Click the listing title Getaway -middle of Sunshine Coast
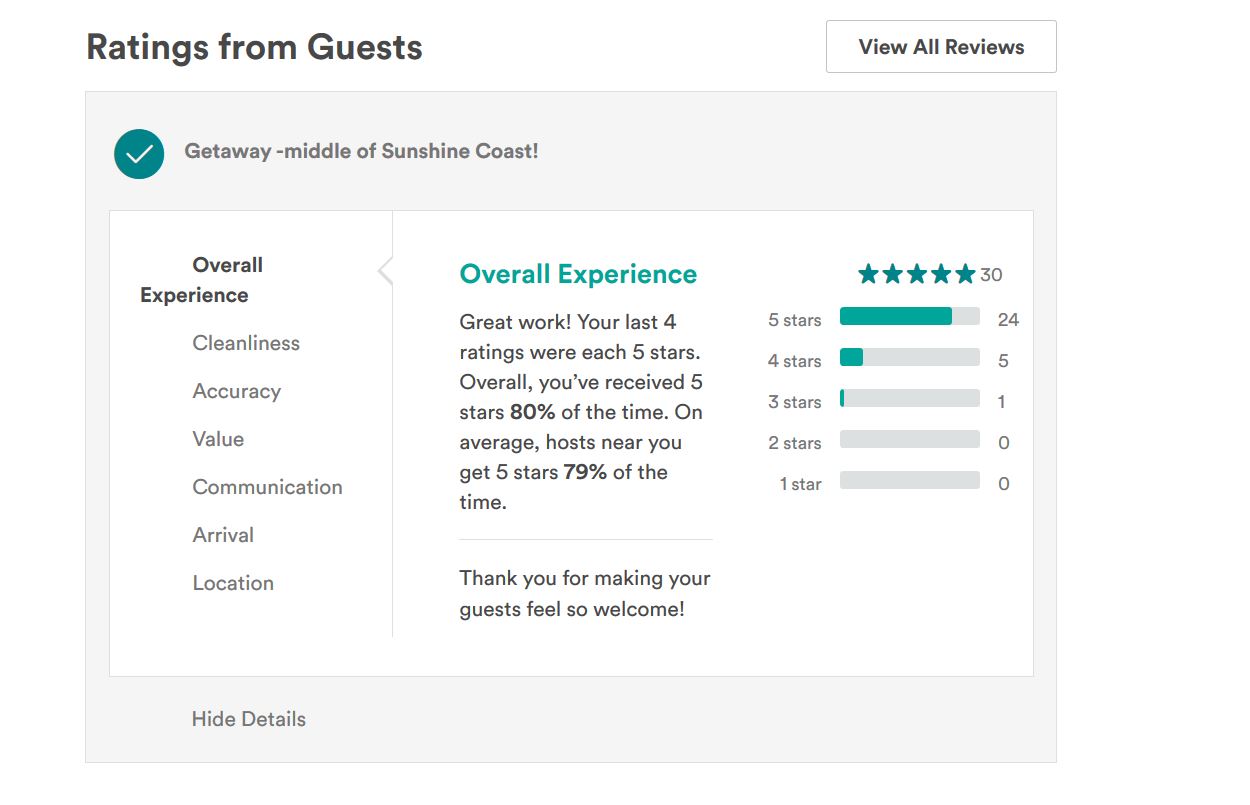The width and height of the screenshot is (1250, 805). pyautogui.click(x=361, y=152)
